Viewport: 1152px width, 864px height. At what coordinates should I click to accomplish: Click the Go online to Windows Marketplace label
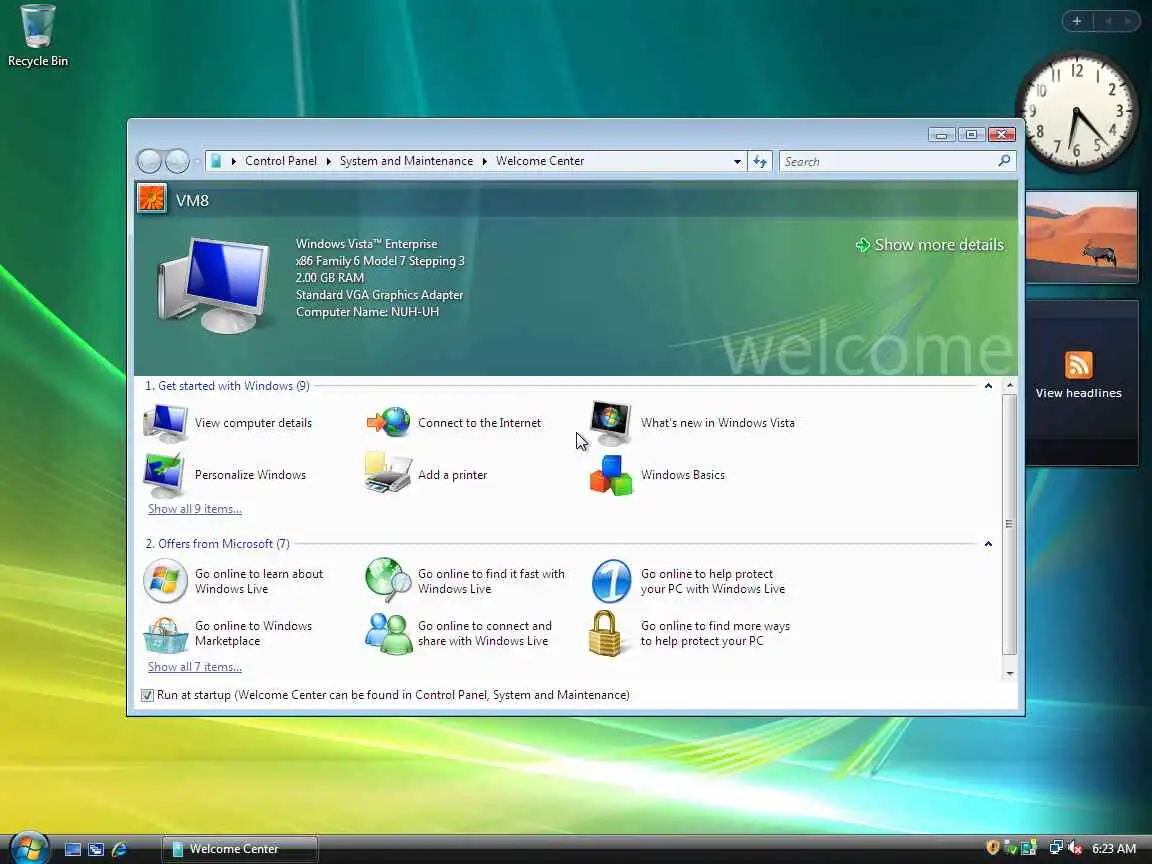coord(253,633)
